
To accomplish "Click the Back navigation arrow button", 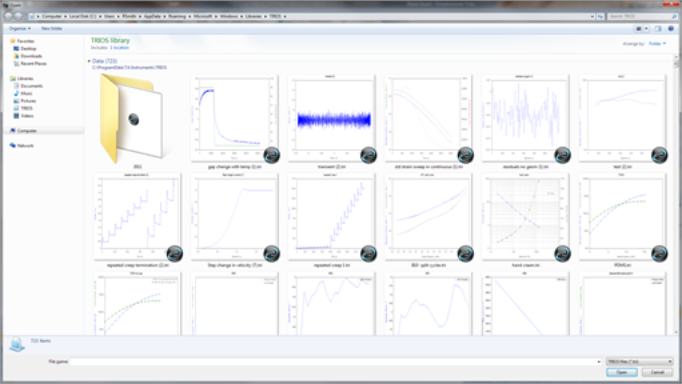I will (8, 16).
